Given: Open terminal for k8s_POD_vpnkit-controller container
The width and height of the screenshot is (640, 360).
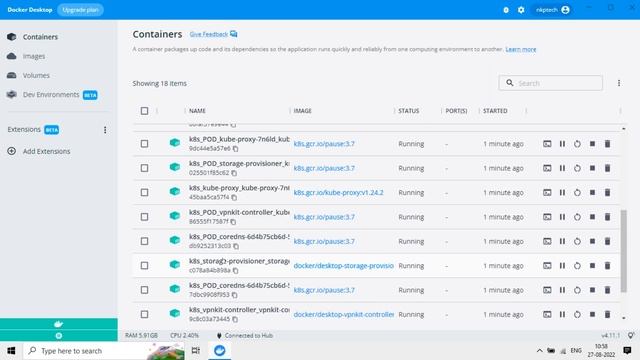Looking at the screenshot, I should pos(547,217).
